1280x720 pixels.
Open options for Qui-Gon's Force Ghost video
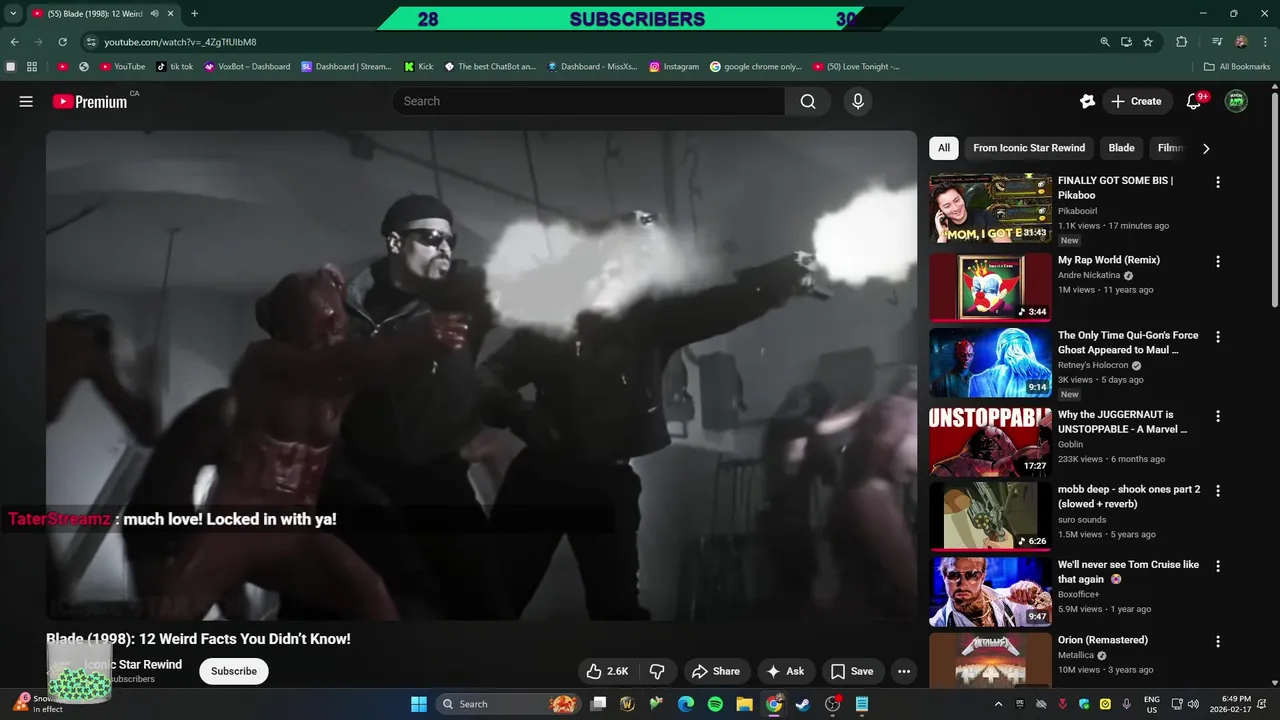(x=1218, y=337)
